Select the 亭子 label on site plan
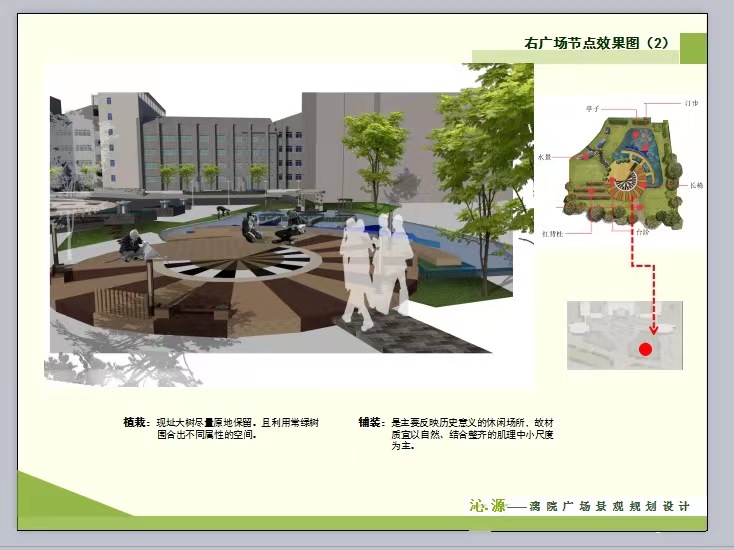Image resolution: width=734 pixels, height=550 pixels. pos(591,107)
